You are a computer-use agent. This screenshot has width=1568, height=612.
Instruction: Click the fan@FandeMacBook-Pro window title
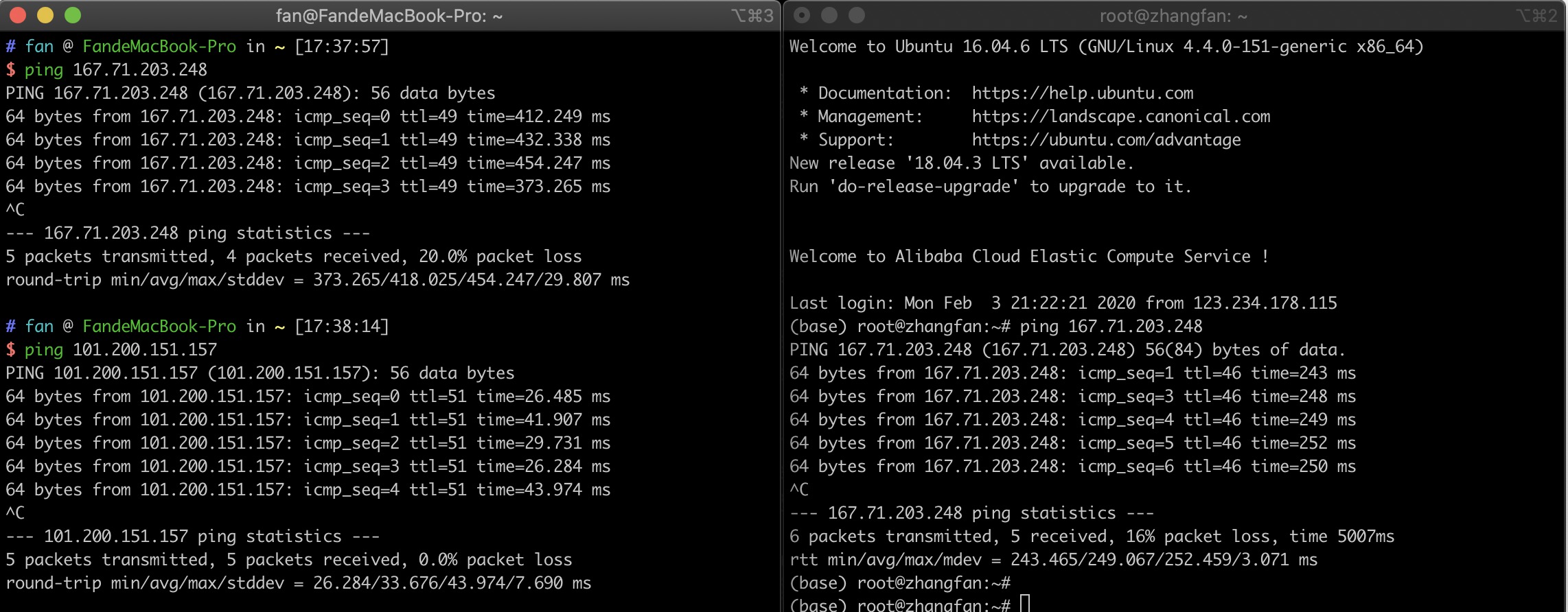point(389,16)
